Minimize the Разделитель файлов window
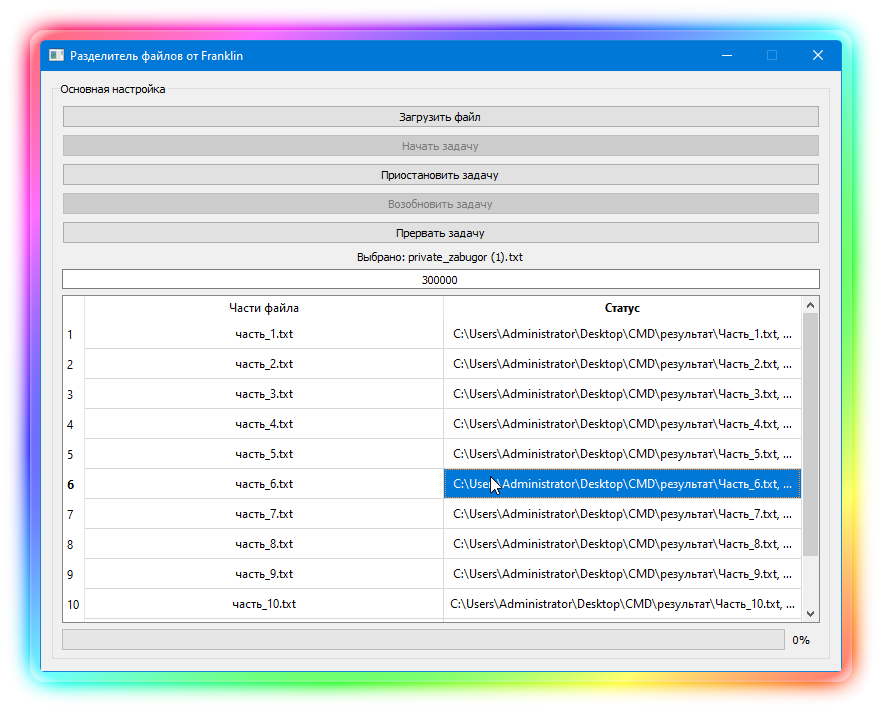882x712 pixels. [727, 55]
